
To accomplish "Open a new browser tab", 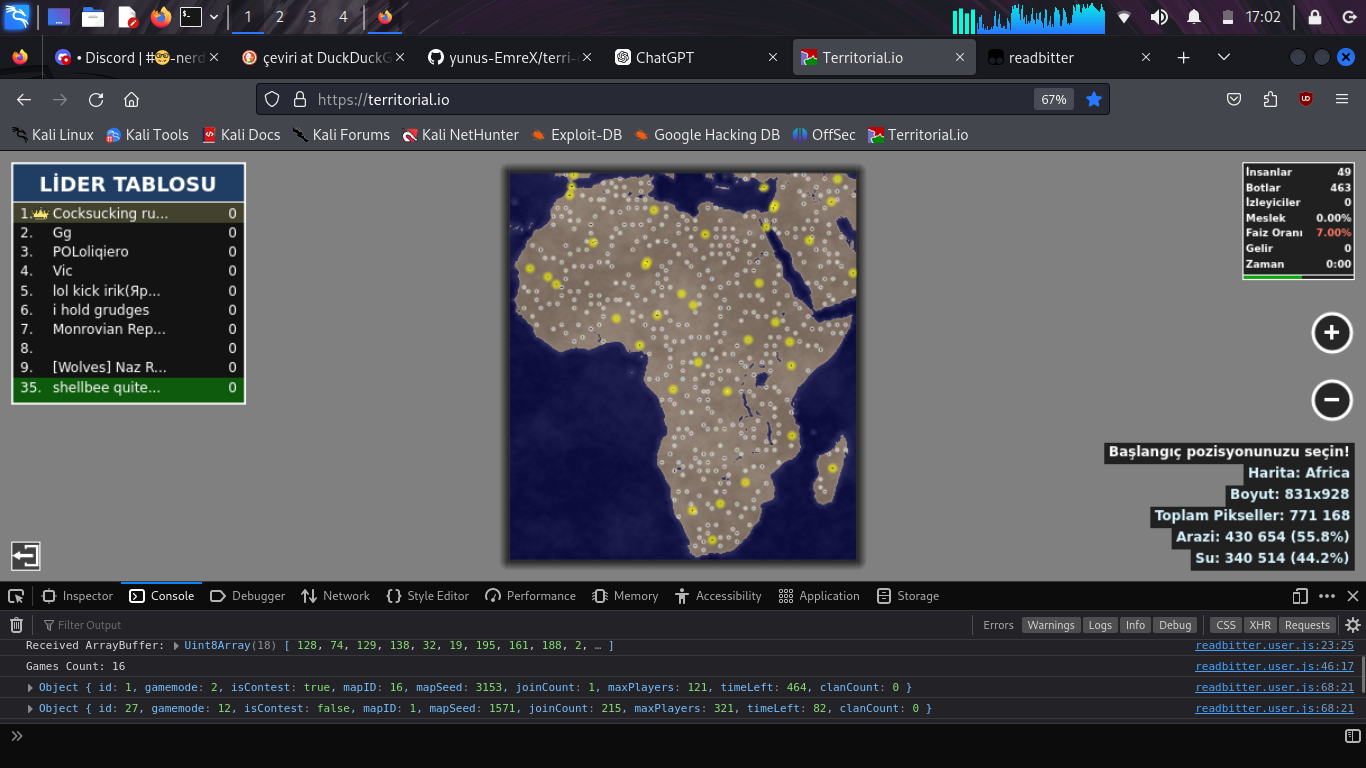I will coord(1184,58).
